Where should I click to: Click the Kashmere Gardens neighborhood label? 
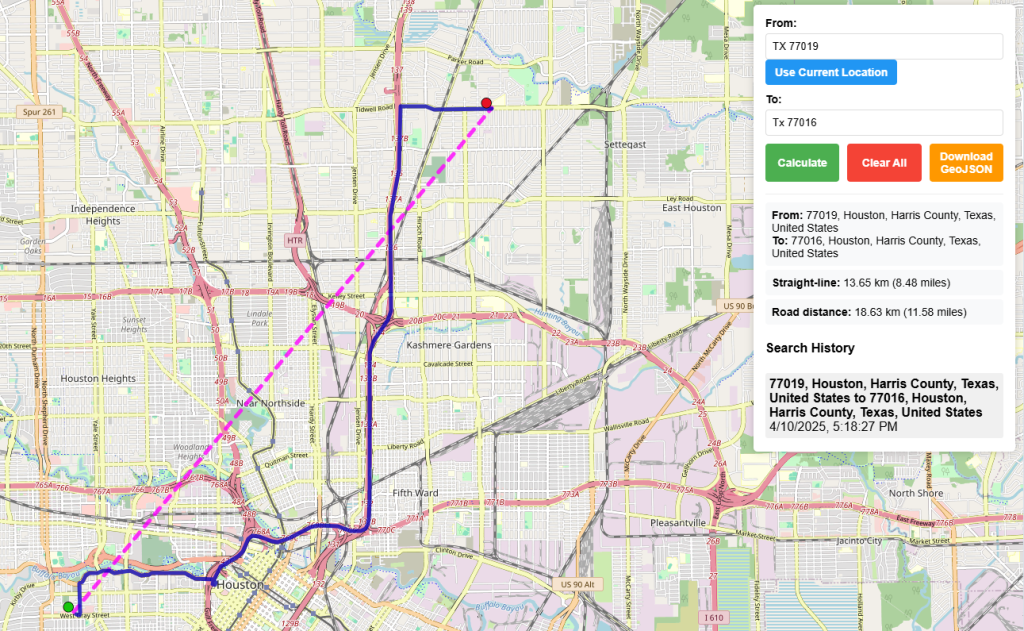[449, 345]
